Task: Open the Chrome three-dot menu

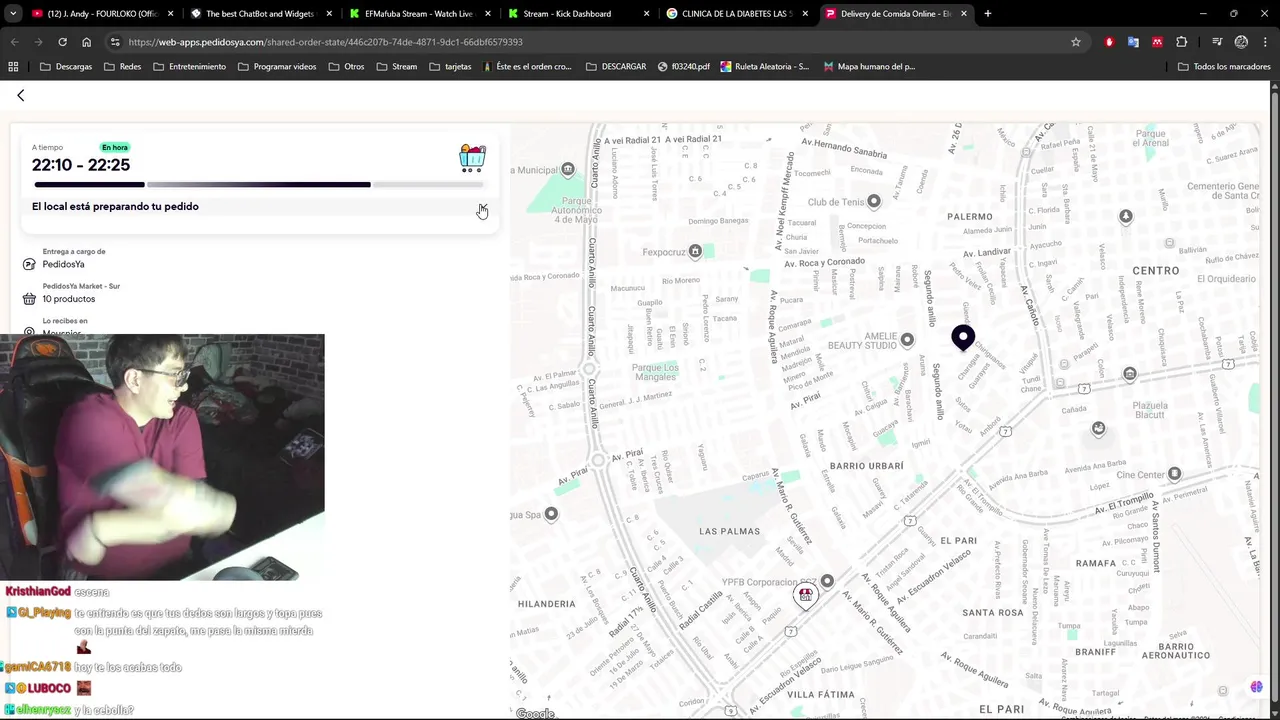Action: coord(1265,42)
